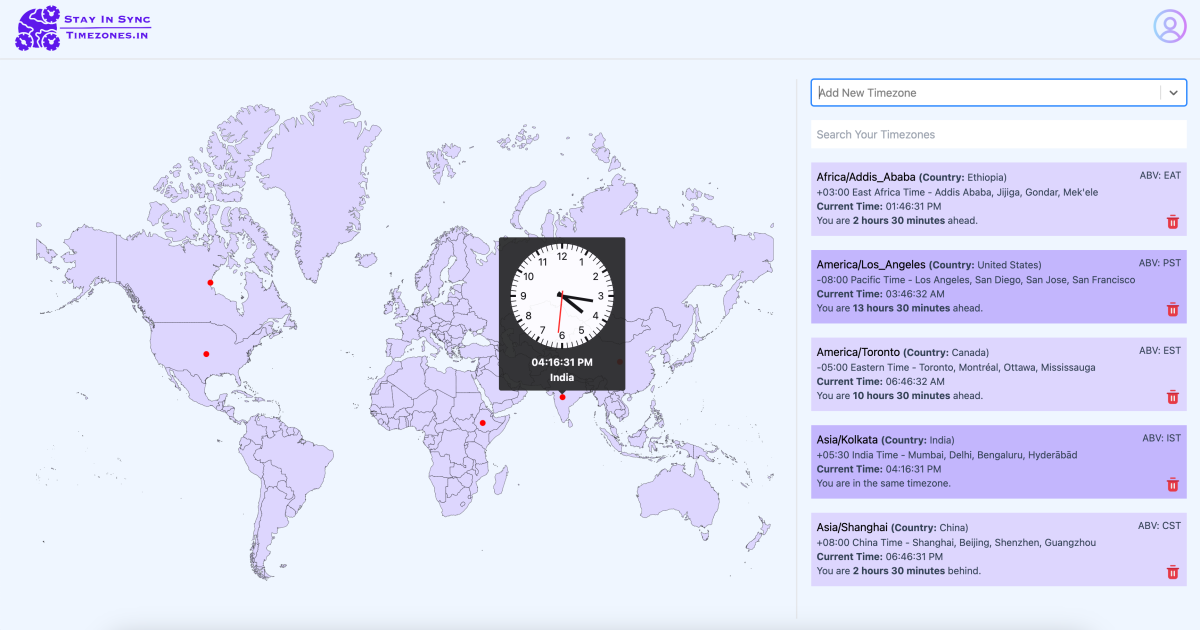The image size is (1200, 630).
Task: Click the +05:30 India Time description
Action: point(947,455)
